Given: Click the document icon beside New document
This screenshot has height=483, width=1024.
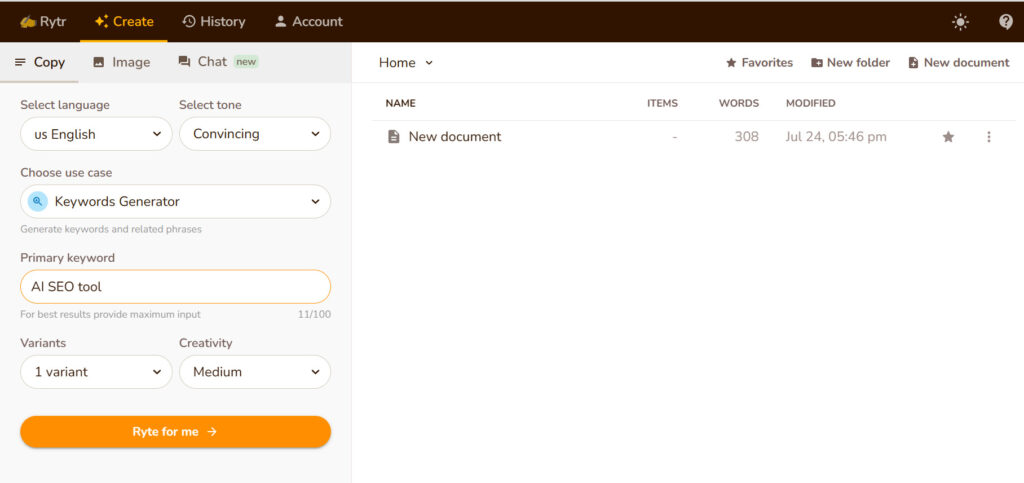Looking at the screenshot, I should pyautogui.click(x=393, y=137).
